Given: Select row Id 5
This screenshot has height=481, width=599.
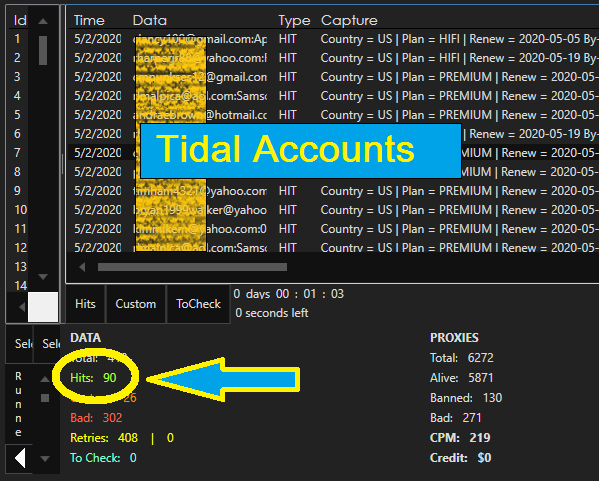Looking at the screenshot, I should point(17,115).
